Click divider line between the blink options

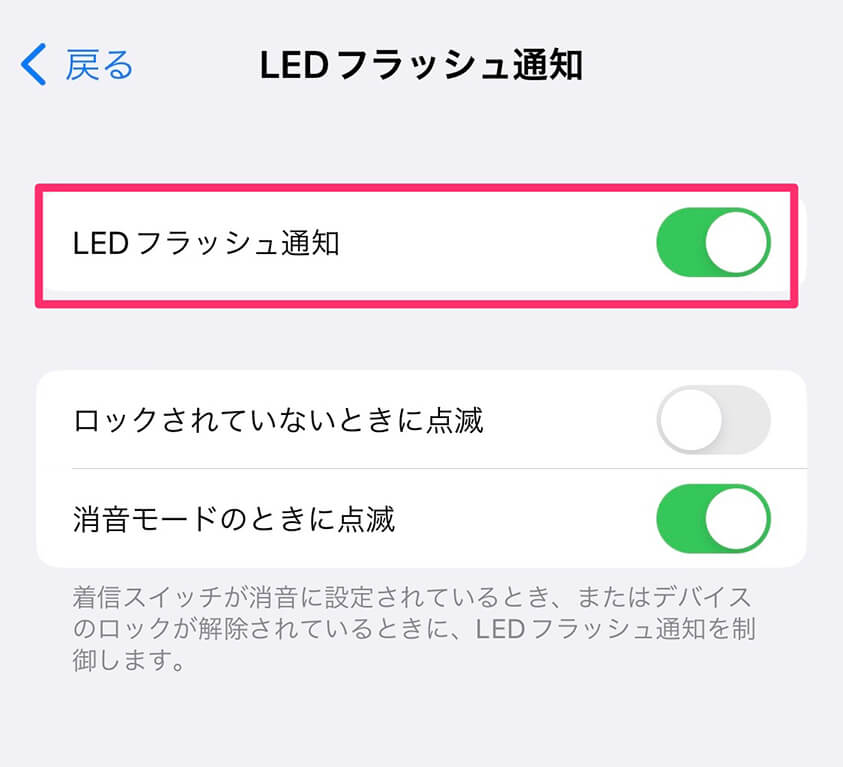pos(439,469)
